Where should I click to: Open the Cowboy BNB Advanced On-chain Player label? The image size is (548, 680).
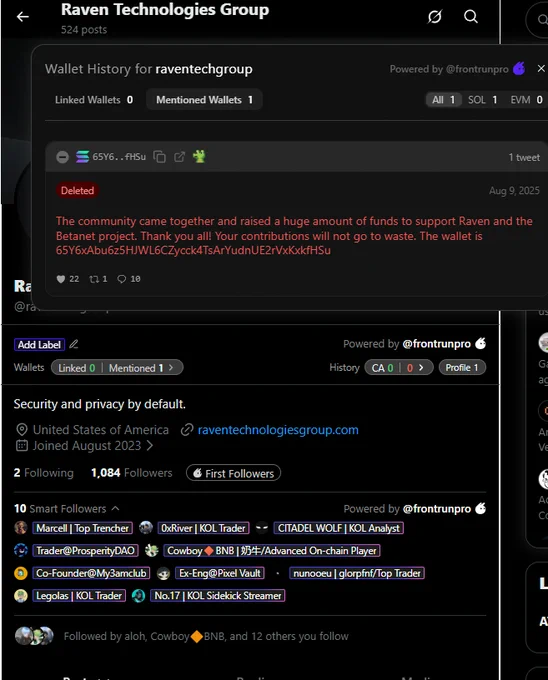tap(272, 550)
